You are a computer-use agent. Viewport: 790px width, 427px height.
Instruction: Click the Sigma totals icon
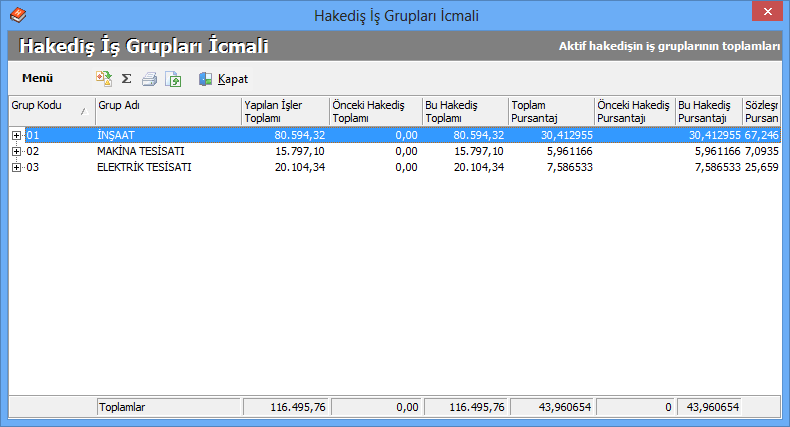(126, 78)
